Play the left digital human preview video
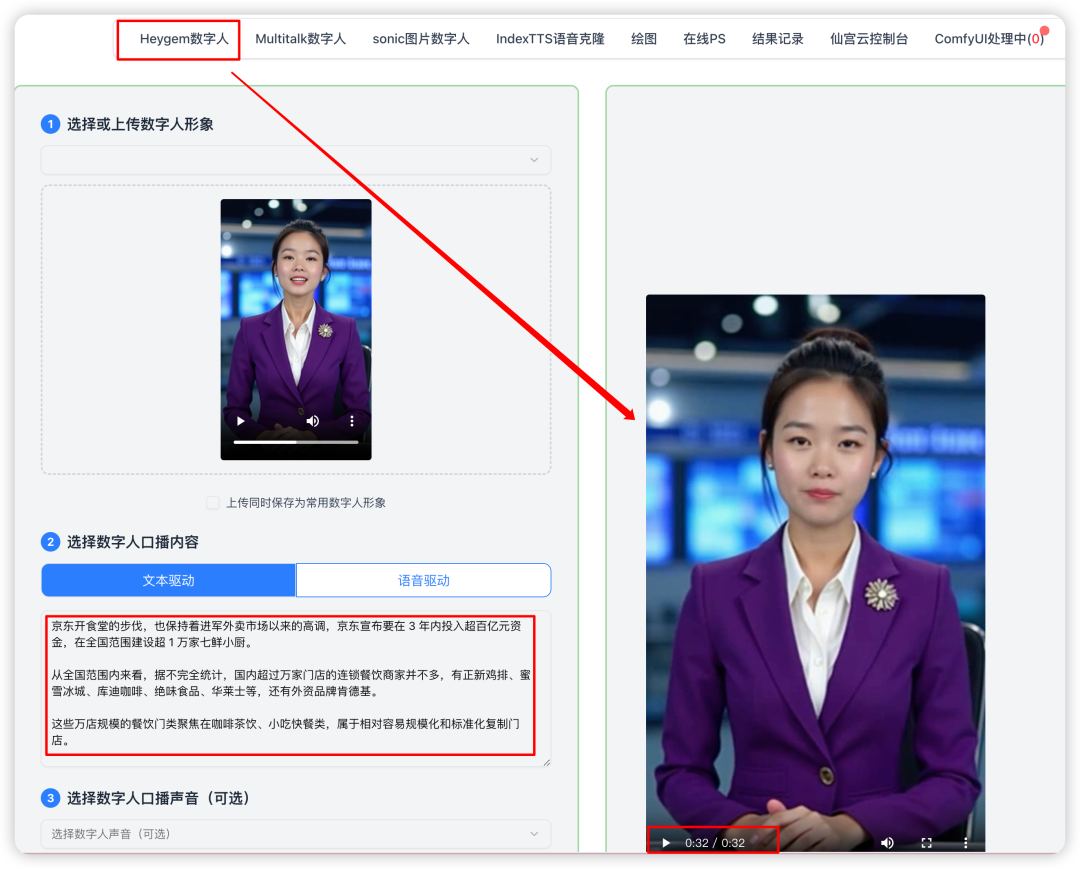Image resolution: width=1080 pixels, height=869 pixels. pos(240,421)
